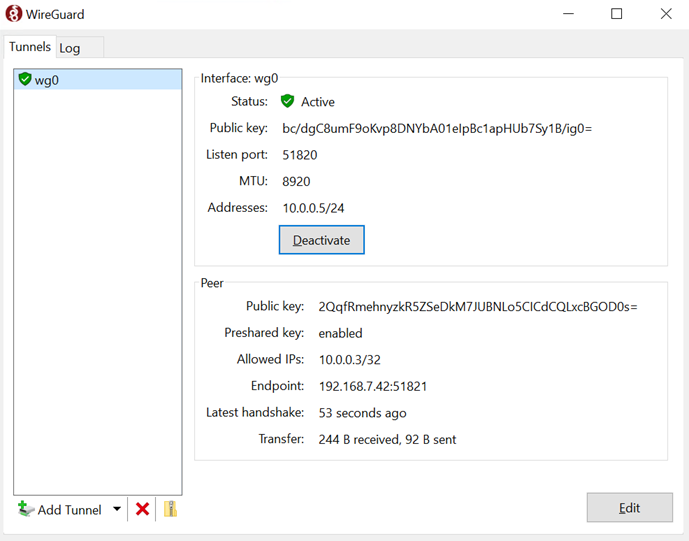
Task: Open the Edit tunnel dialog
Action: coord(630,508)
